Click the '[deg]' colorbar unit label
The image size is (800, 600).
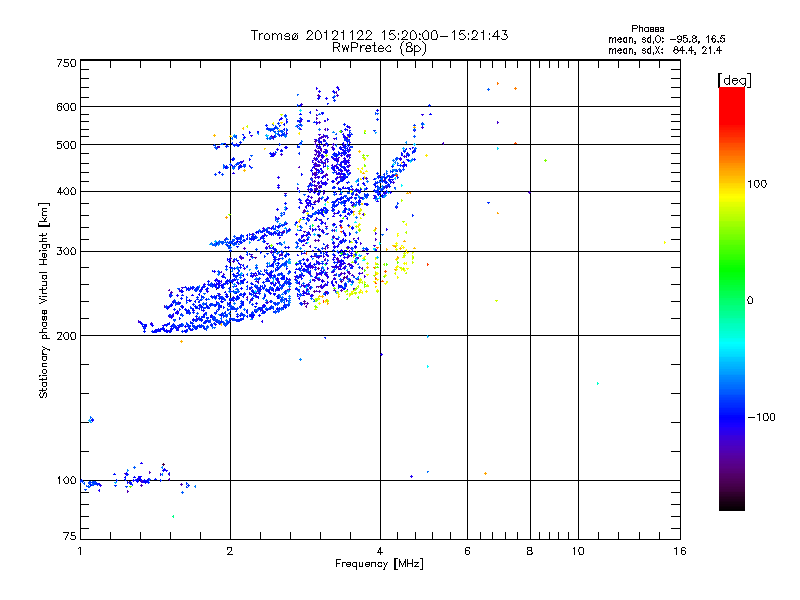click(734, 80)
